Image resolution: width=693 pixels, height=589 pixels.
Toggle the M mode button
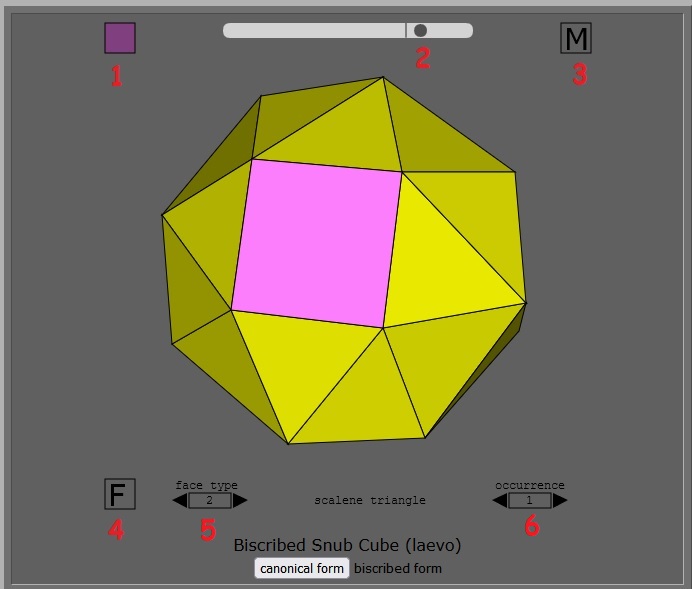[576, 38]
